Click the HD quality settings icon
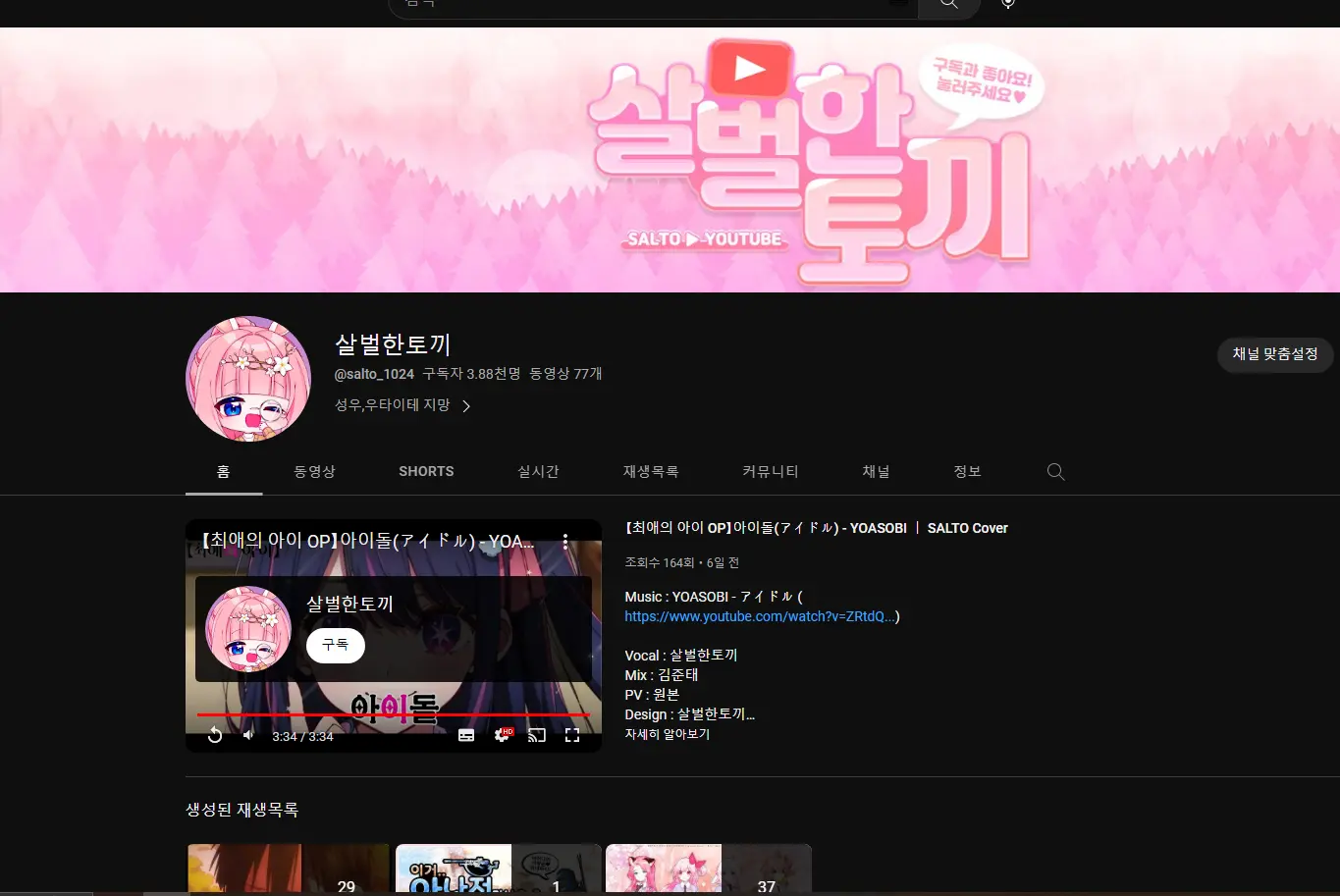 502,734
